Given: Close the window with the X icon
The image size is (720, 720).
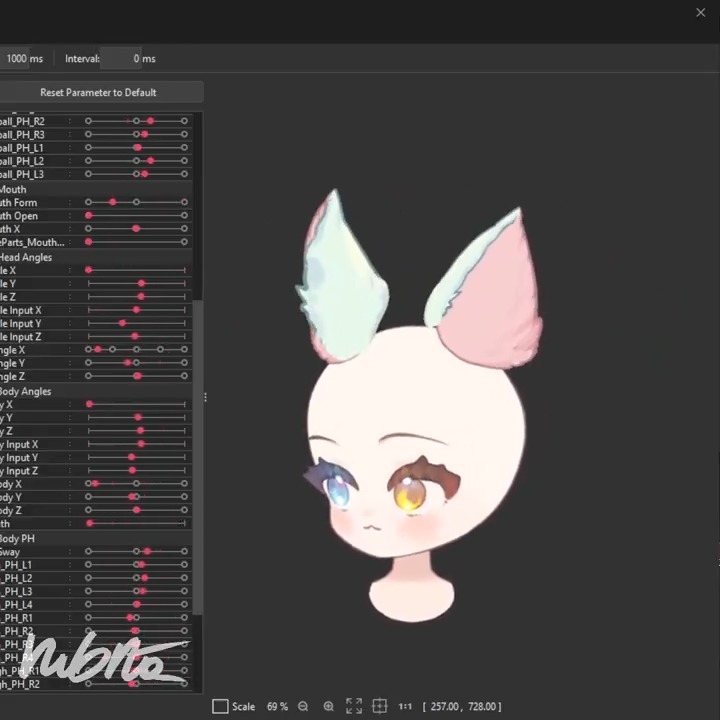Looking at the screenshot, I should pyautogui.click(x=700, y=12).
